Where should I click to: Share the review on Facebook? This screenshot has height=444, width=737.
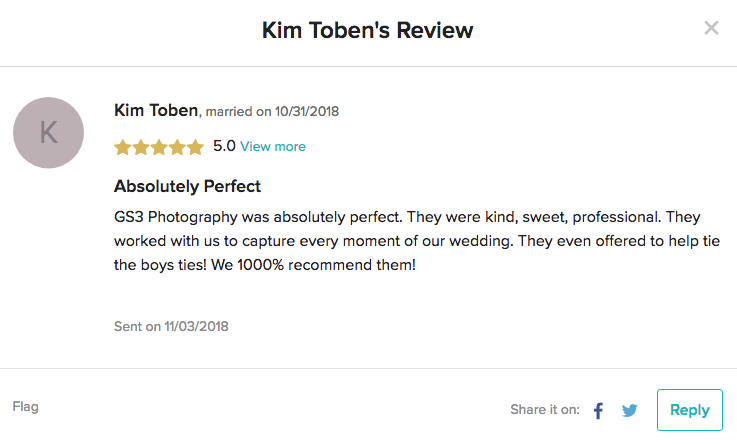599,410
